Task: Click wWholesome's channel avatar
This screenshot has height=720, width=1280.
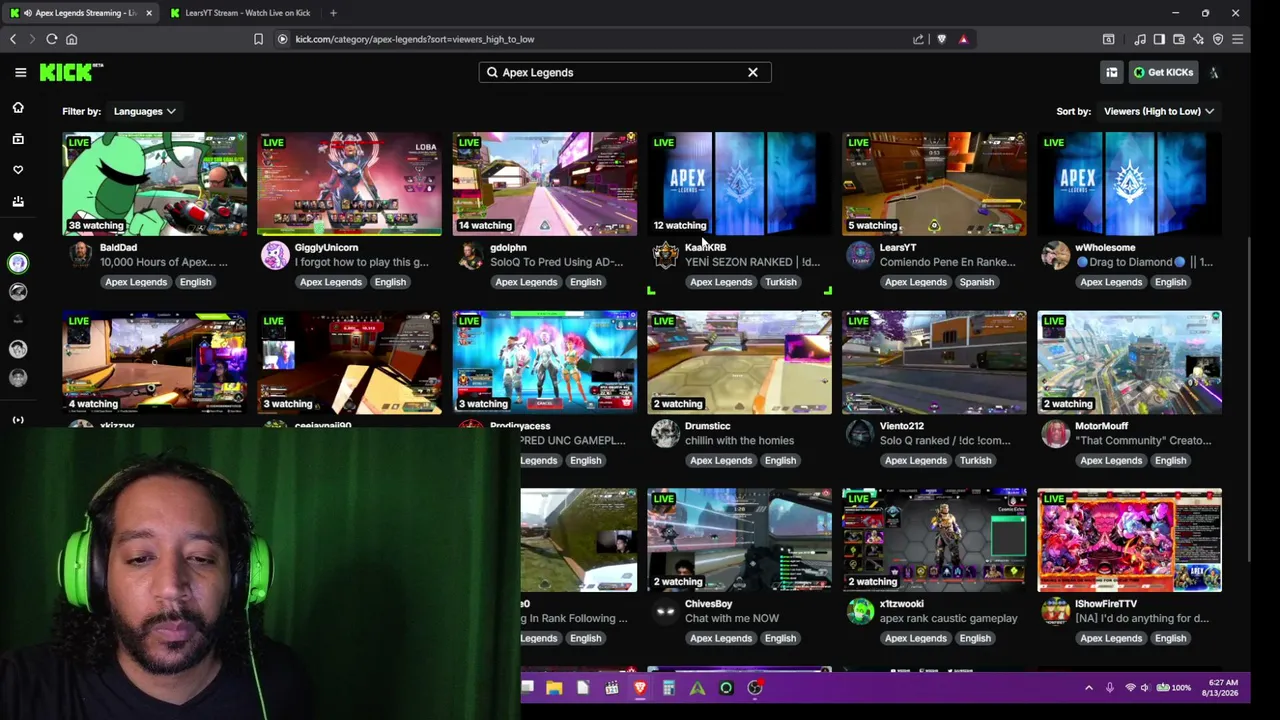Action: pyautogui.click(x=1055, y=255)
